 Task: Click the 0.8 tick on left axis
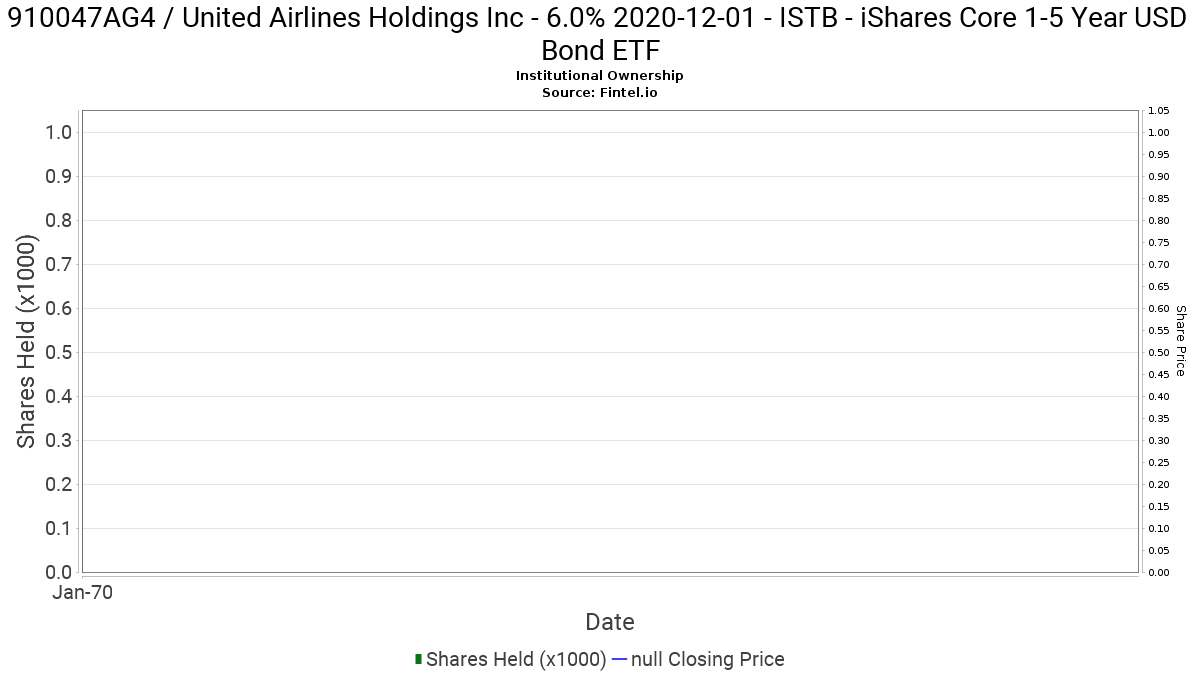point(59,221)
